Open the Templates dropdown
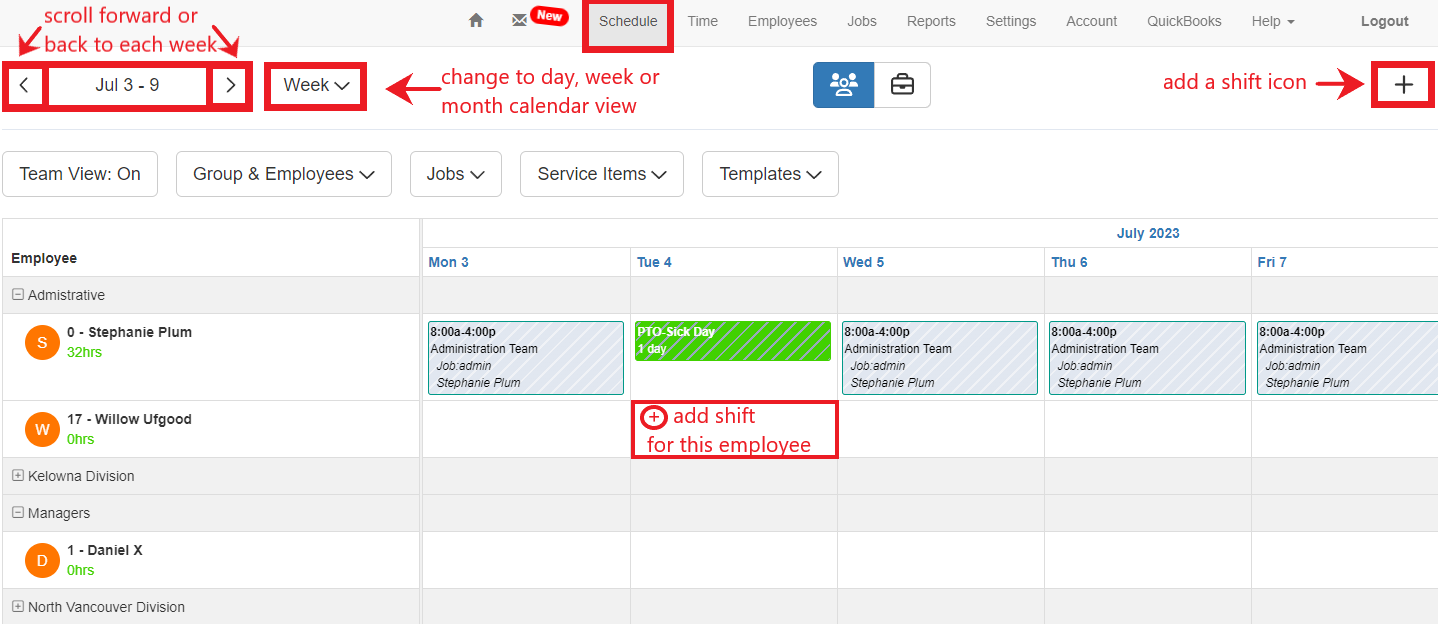1438x624 pixels. coord(770,174)
